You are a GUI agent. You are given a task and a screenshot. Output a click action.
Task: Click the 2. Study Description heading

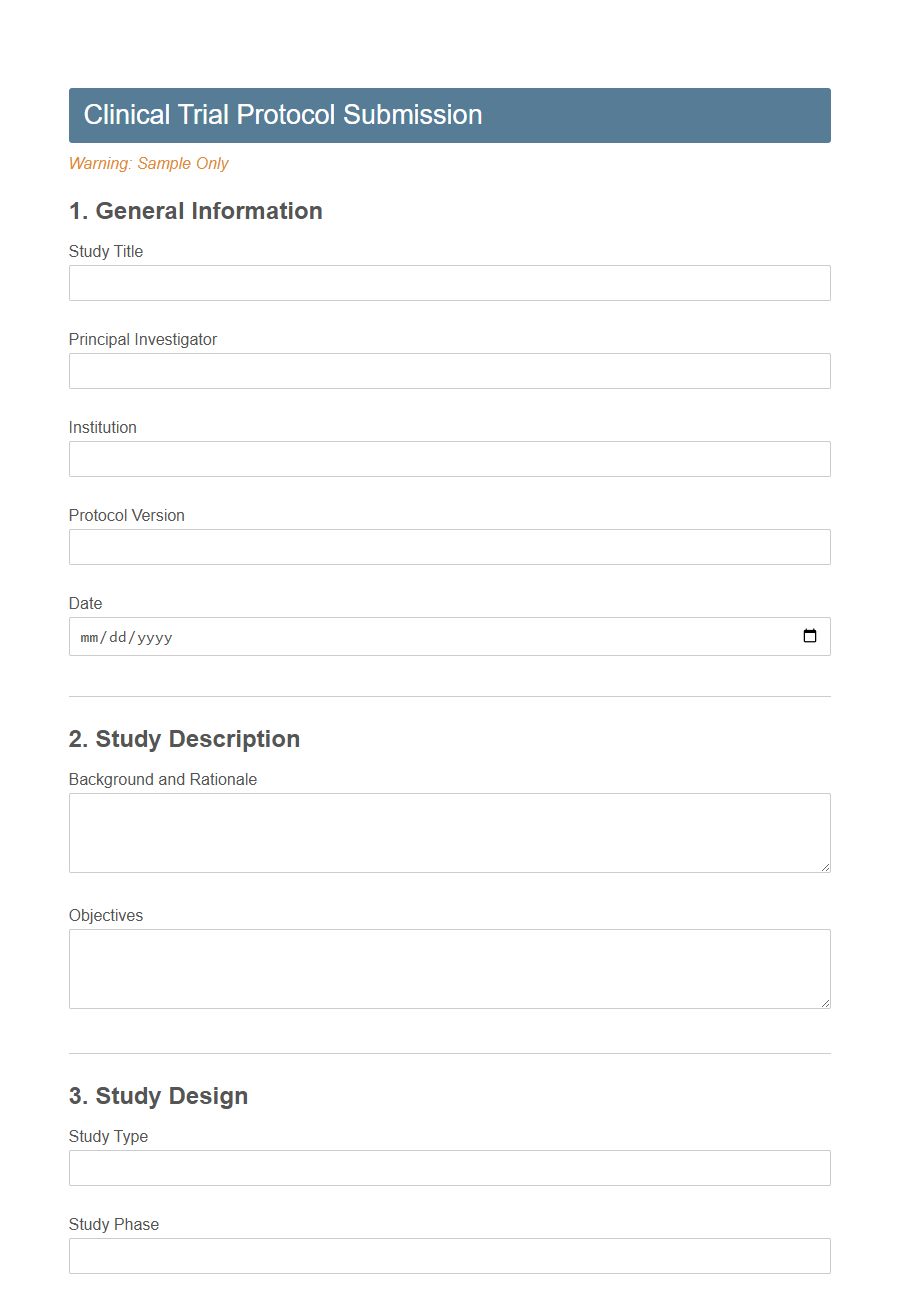tap(184, 739)
